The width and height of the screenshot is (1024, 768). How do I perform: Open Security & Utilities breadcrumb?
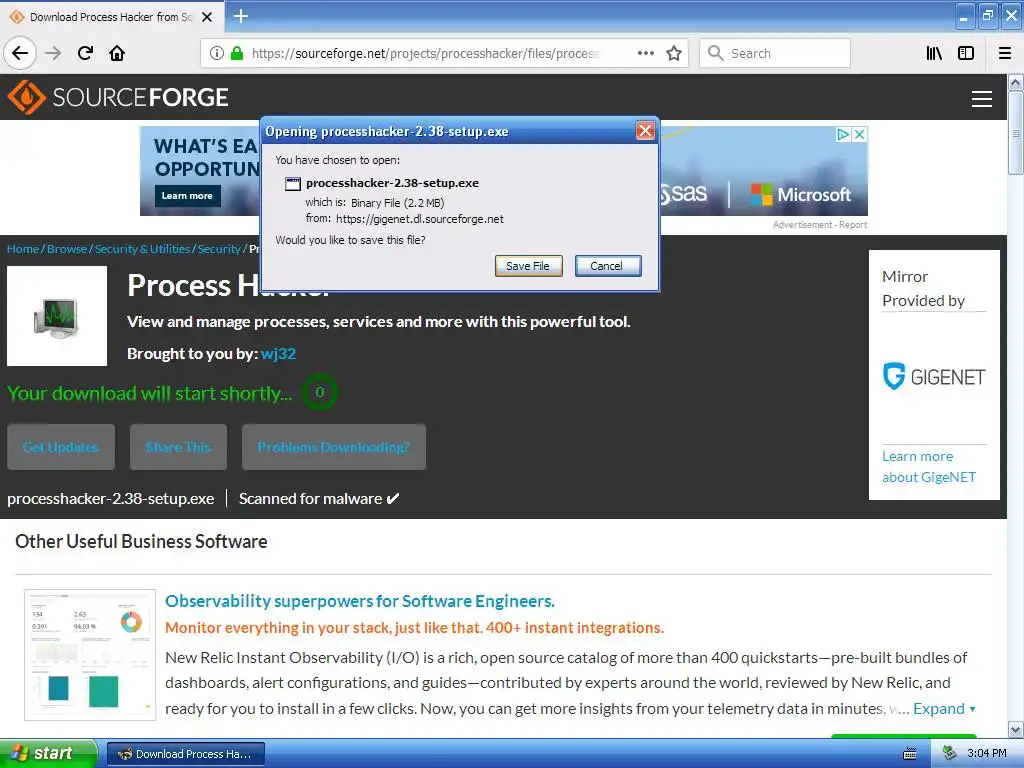(x=142, y=249)
